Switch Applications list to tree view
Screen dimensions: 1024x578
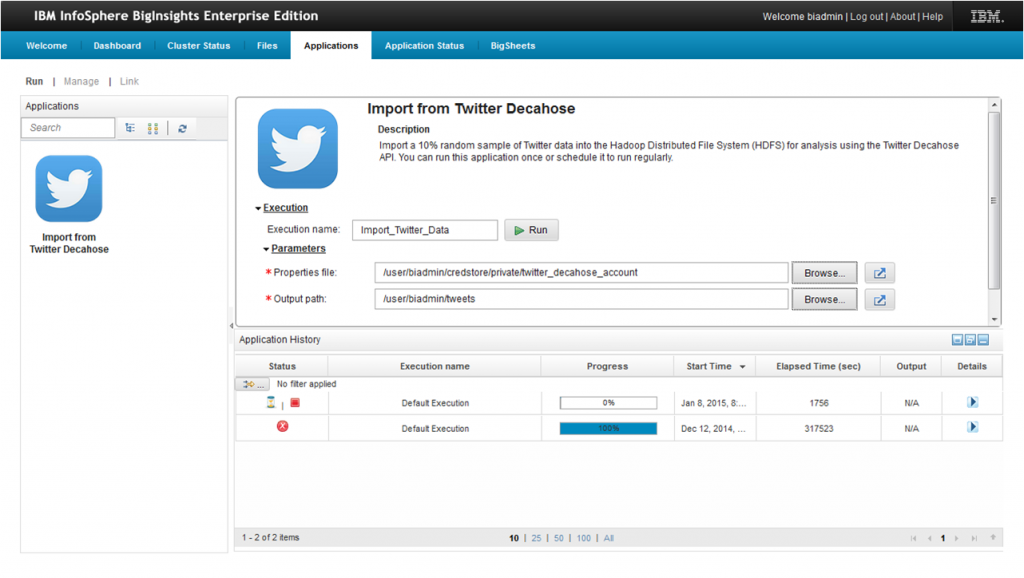(130, 128)
